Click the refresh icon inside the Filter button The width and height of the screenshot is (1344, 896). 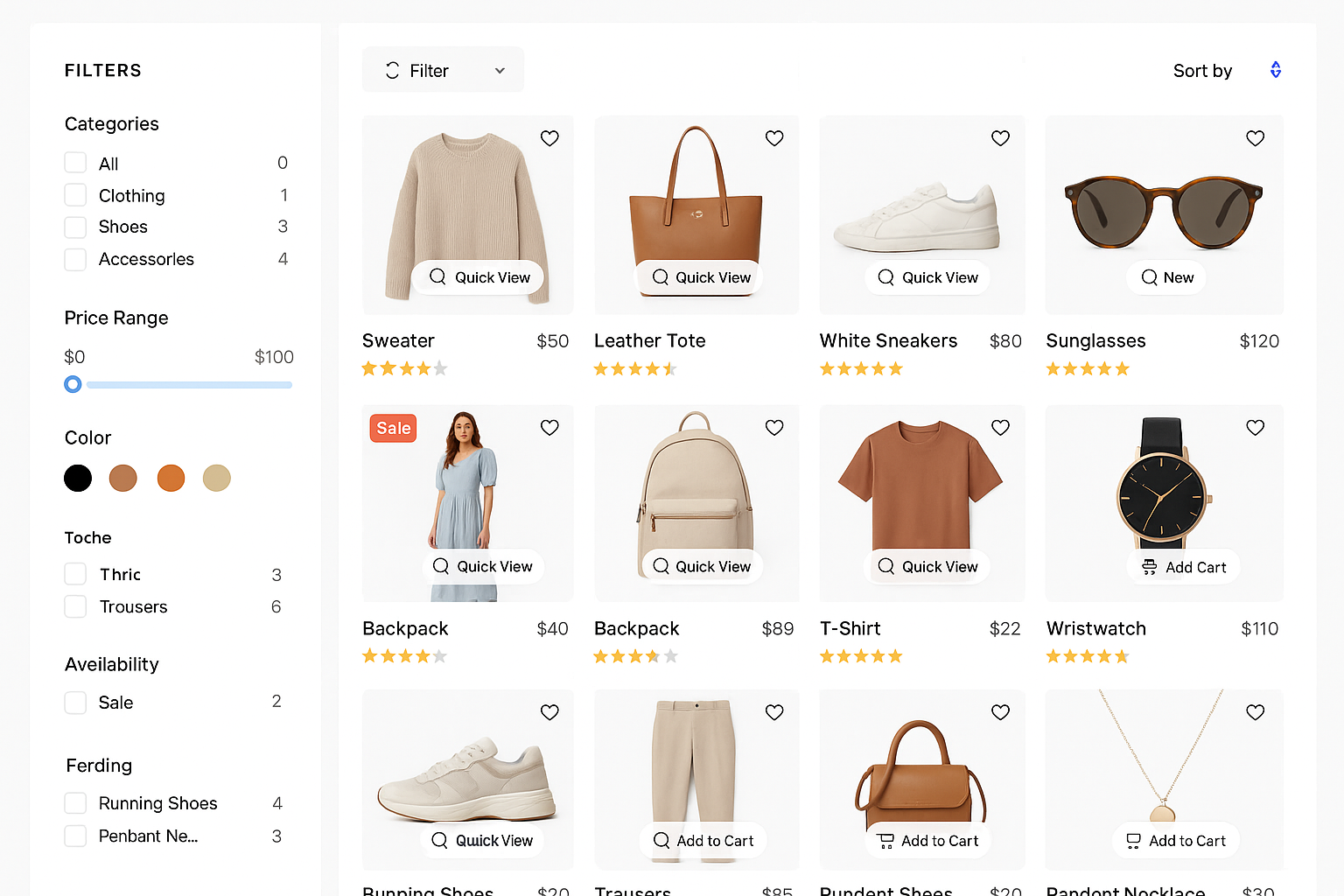click(x=392, y=70)
